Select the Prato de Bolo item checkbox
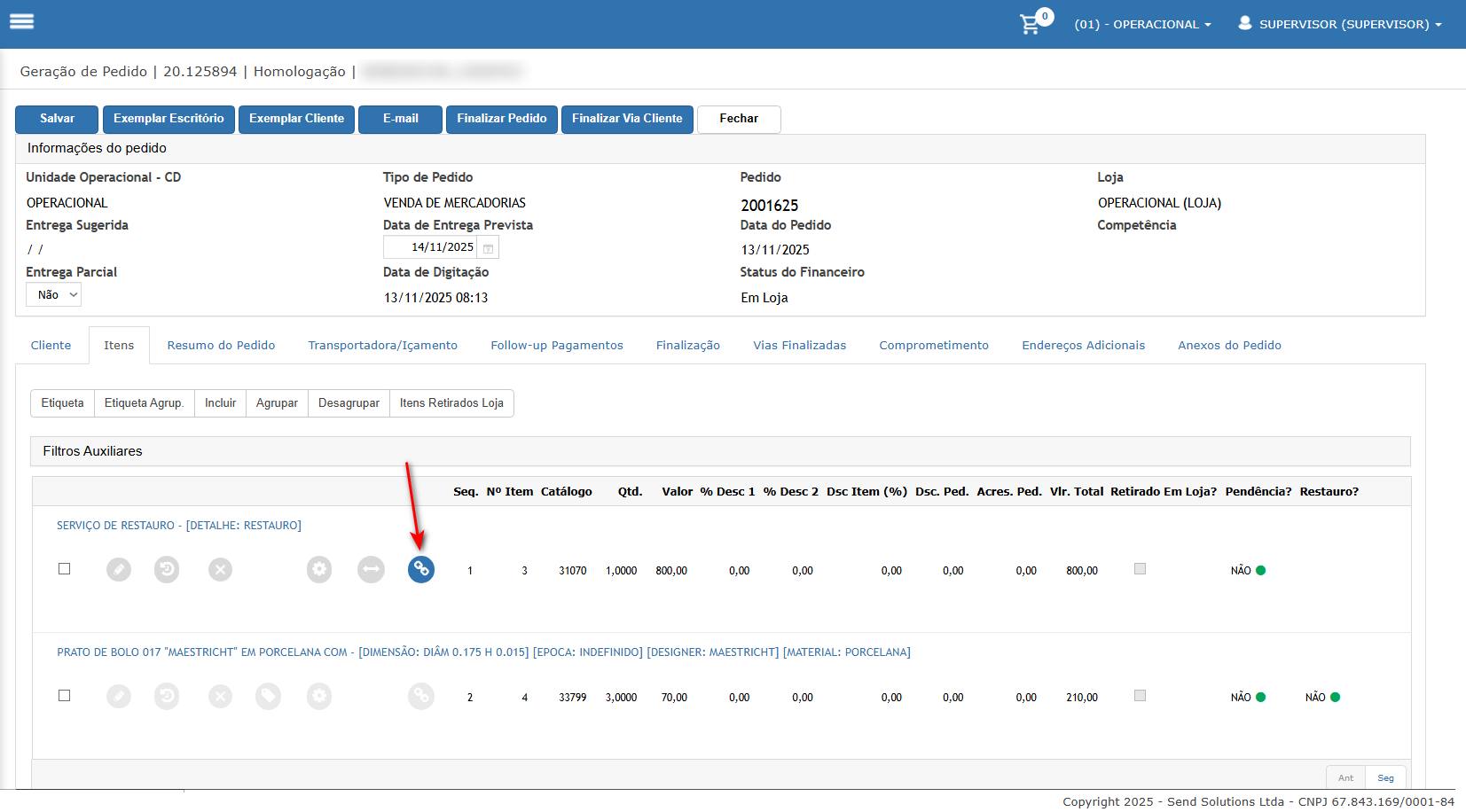The image size is (1466, 812). pos(64,696)
